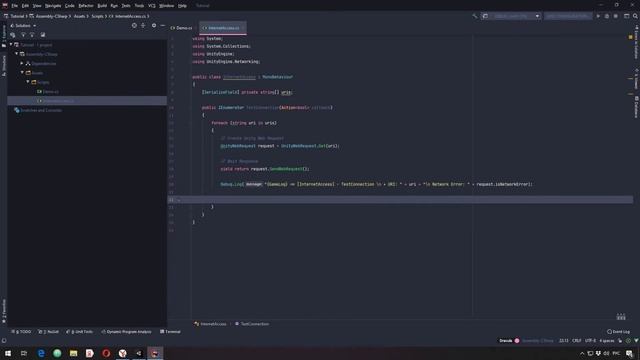Toggle the Structure side tool window tab
This screenshot has height=360, width=640.
(x=4, y=66)
